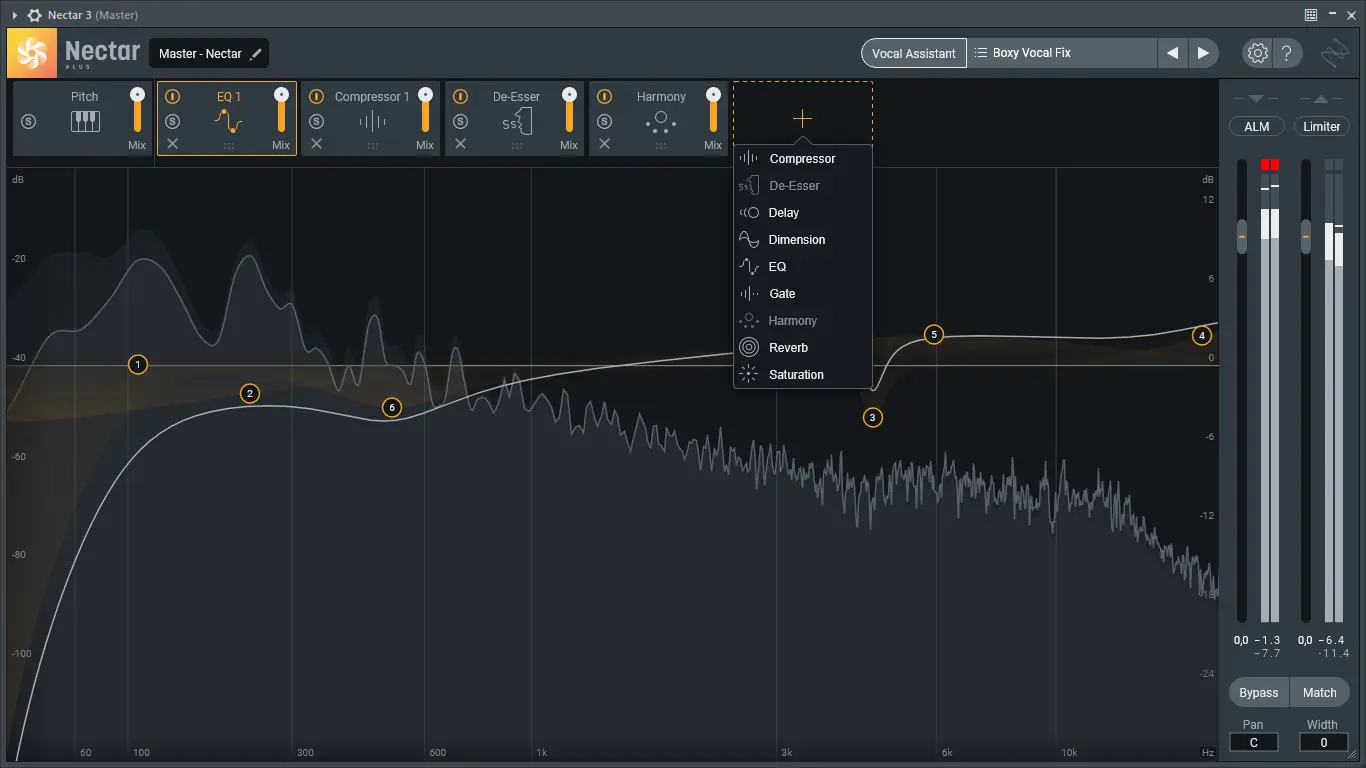Image resolution: width=1366 pixels, height=768 pixels.
Task: Open Nectar settings gear
Action: [x=1258, y=53]
